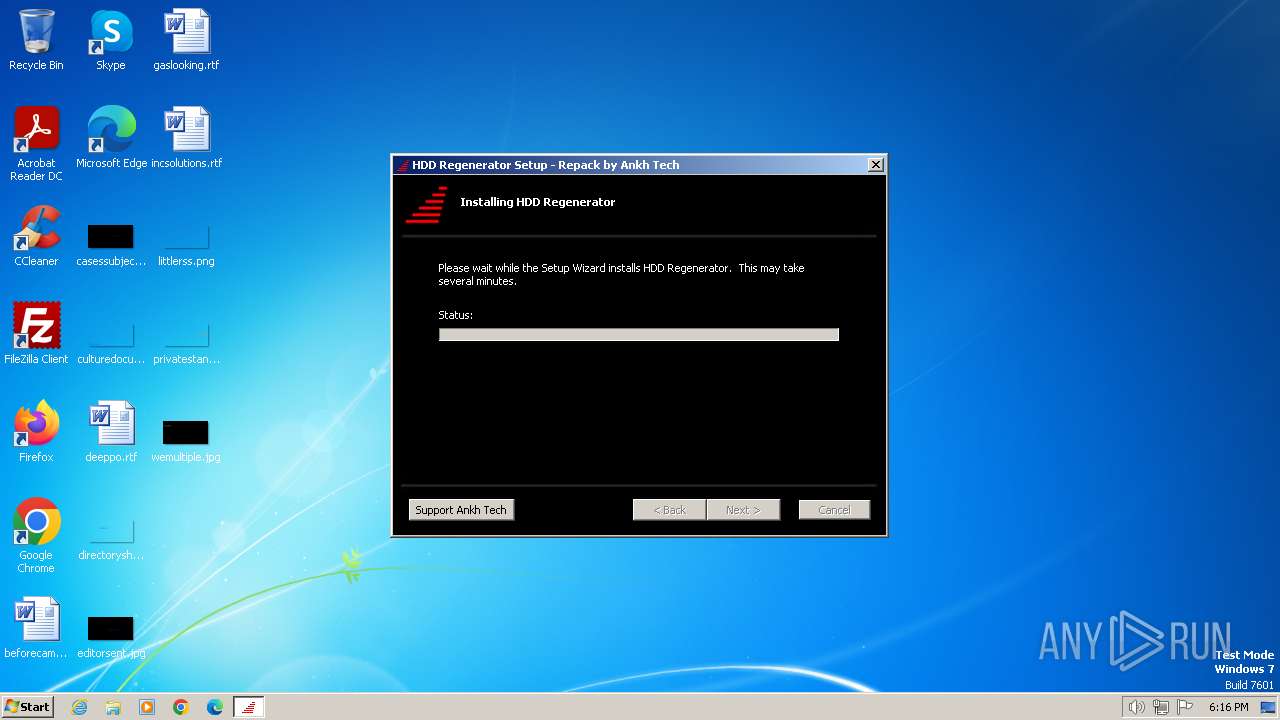The width and height of the screenshot is (1280, 720).
Task: Select the privatestan... desktop file
Action: pyautogui.click(x=186, y=343)
